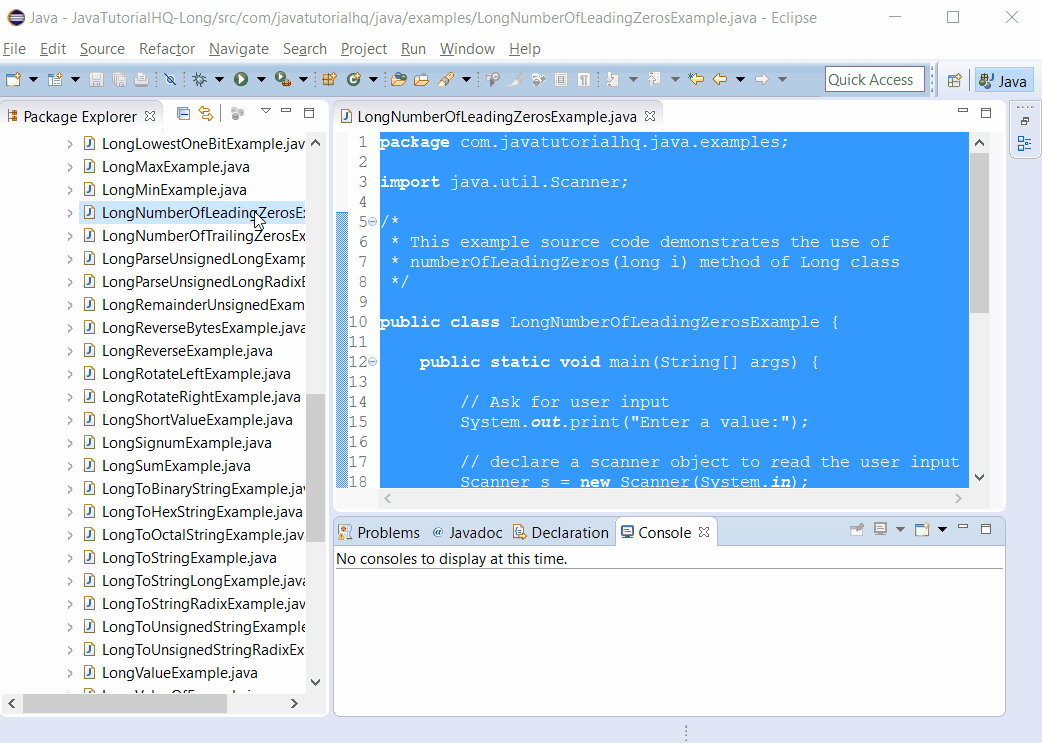Minimize the Package Explorer view
Viewport: 1042px width, 743px height.
[x=286, y=111]
